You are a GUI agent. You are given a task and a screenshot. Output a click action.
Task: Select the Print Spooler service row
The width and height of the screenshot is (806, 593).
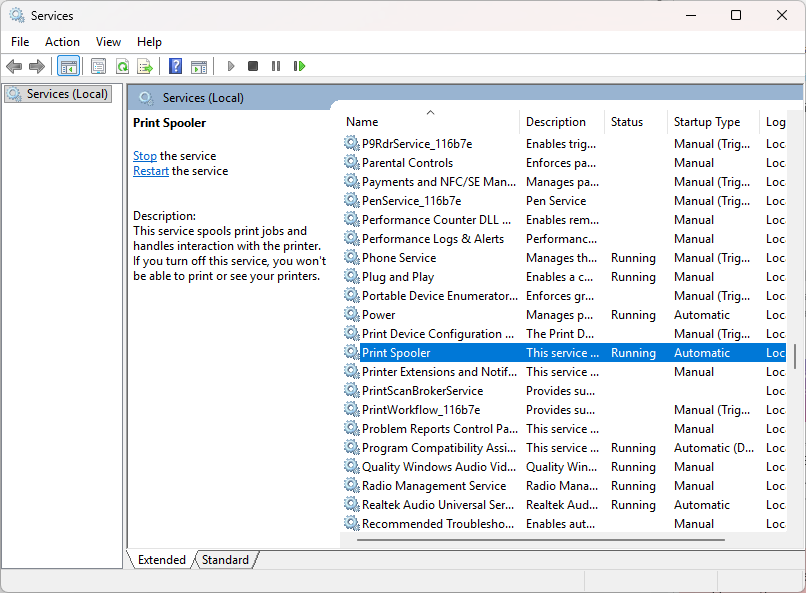(x=563, y=353)
